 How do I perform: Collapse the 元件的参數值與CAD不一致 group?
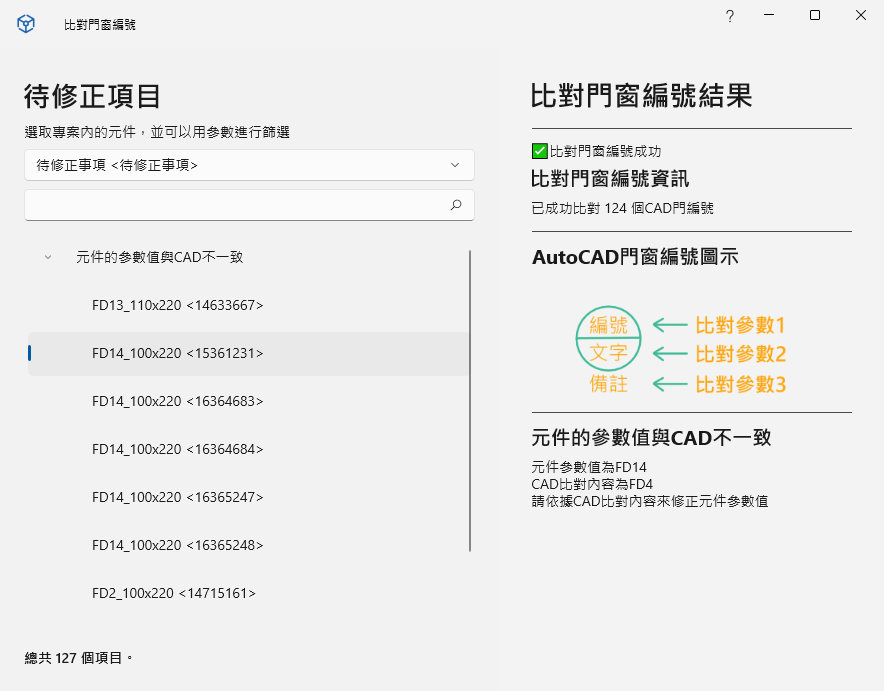(x=48, y=257)
